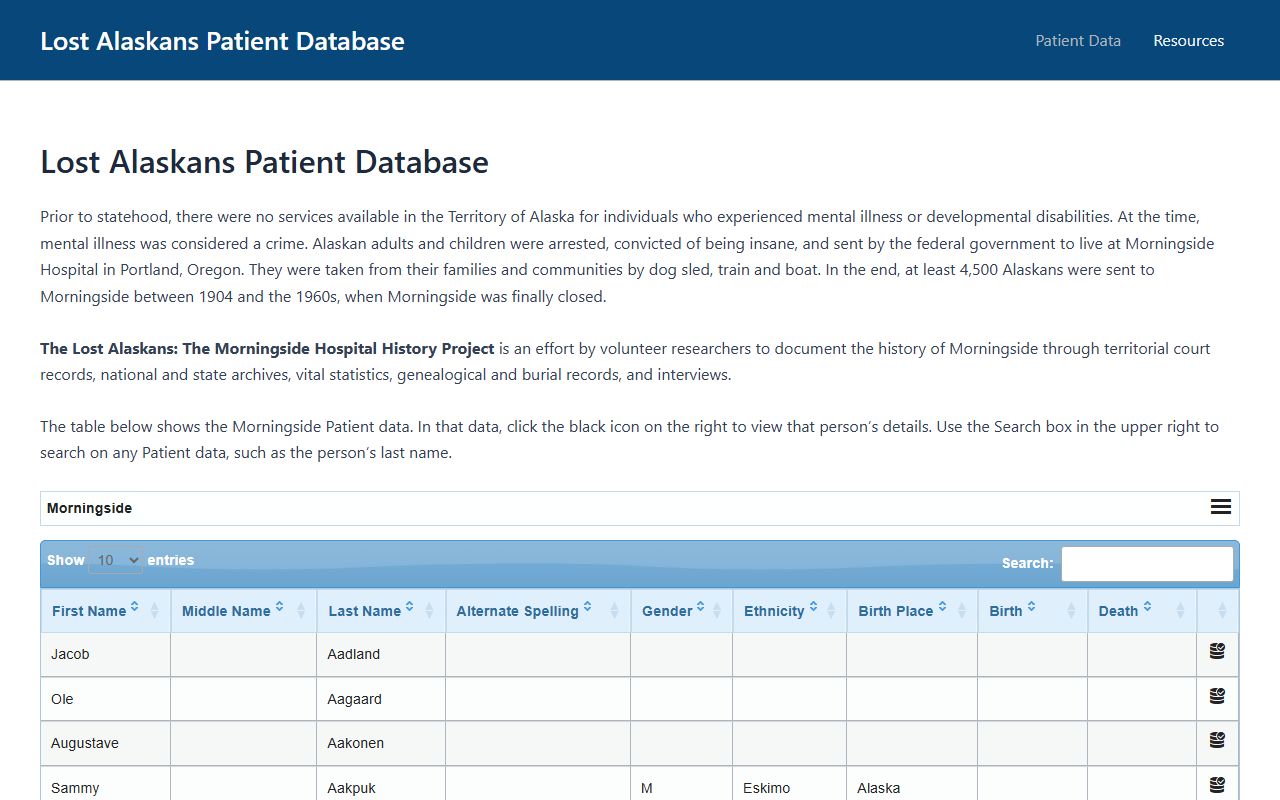Image resolution: width=1280 pixels, height=800 pixels.
Task: Open the Morningside hamburger menu icon
Action: [x=1221, y=507]
